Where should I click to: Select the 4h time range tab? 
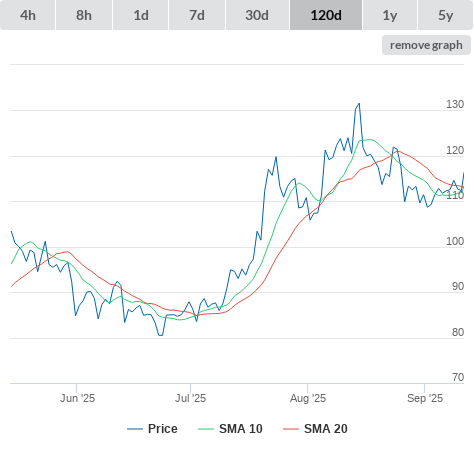point(27,15)
